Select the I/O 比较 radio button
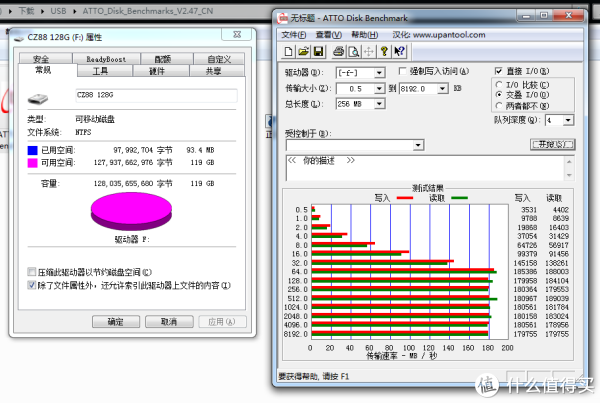 tap(499, 85)
